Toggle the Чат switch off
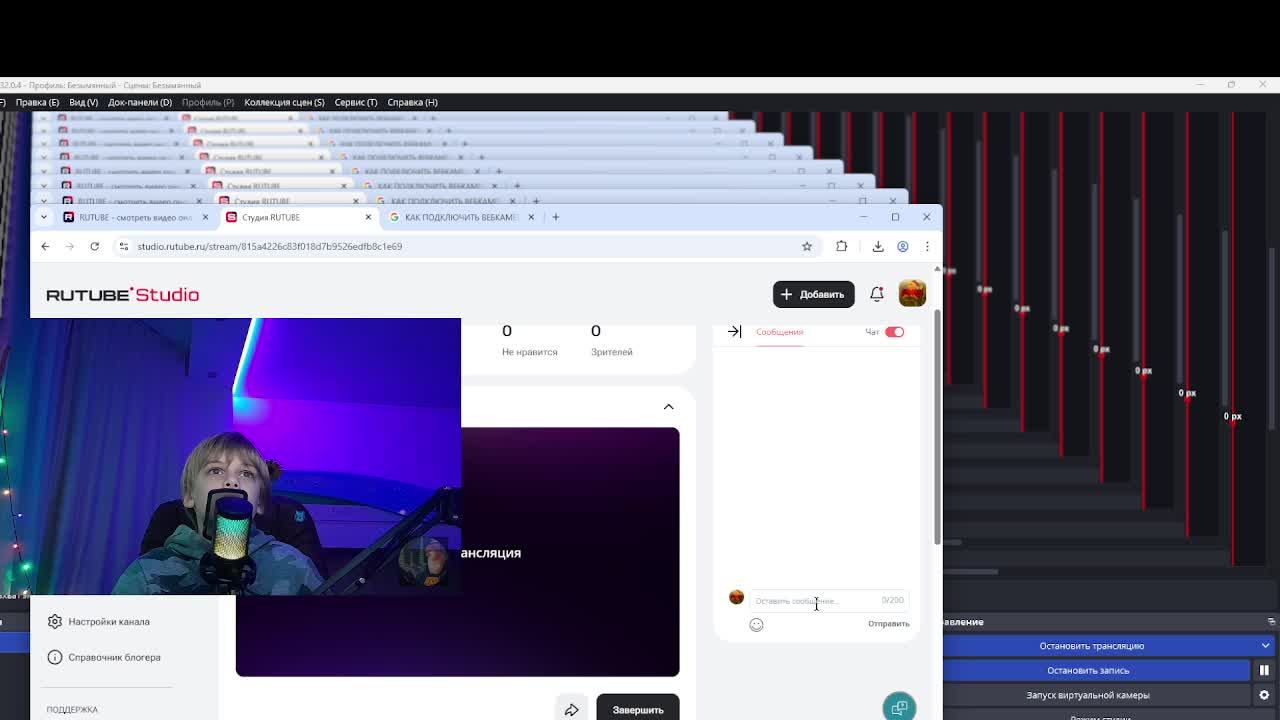The height and width of the screenshot is (720, 1280). point(894,332)
